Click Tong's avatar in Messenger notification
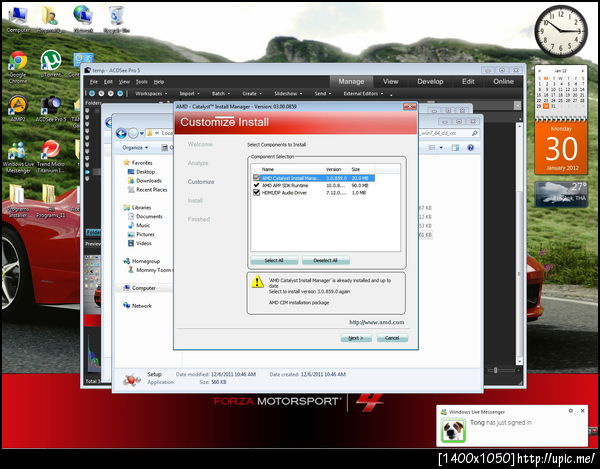600x469 pixels. coord(453,431)
